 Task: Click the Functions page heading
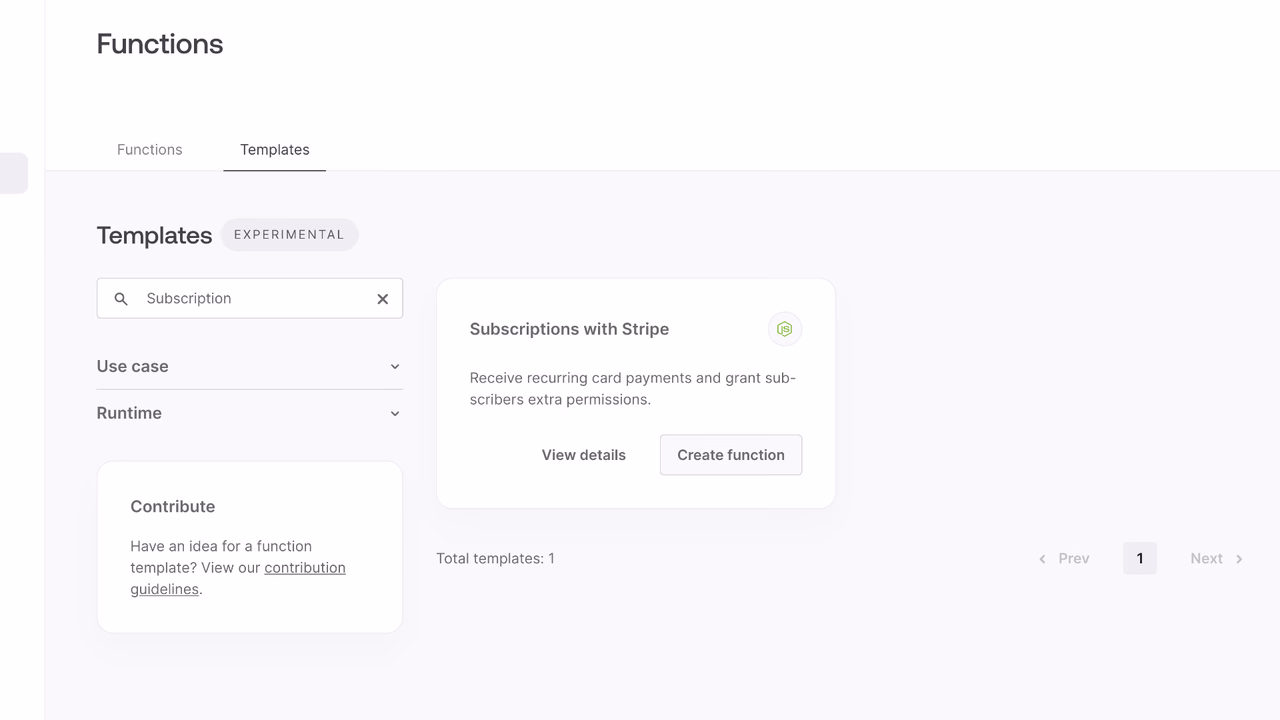coord(160,44)
